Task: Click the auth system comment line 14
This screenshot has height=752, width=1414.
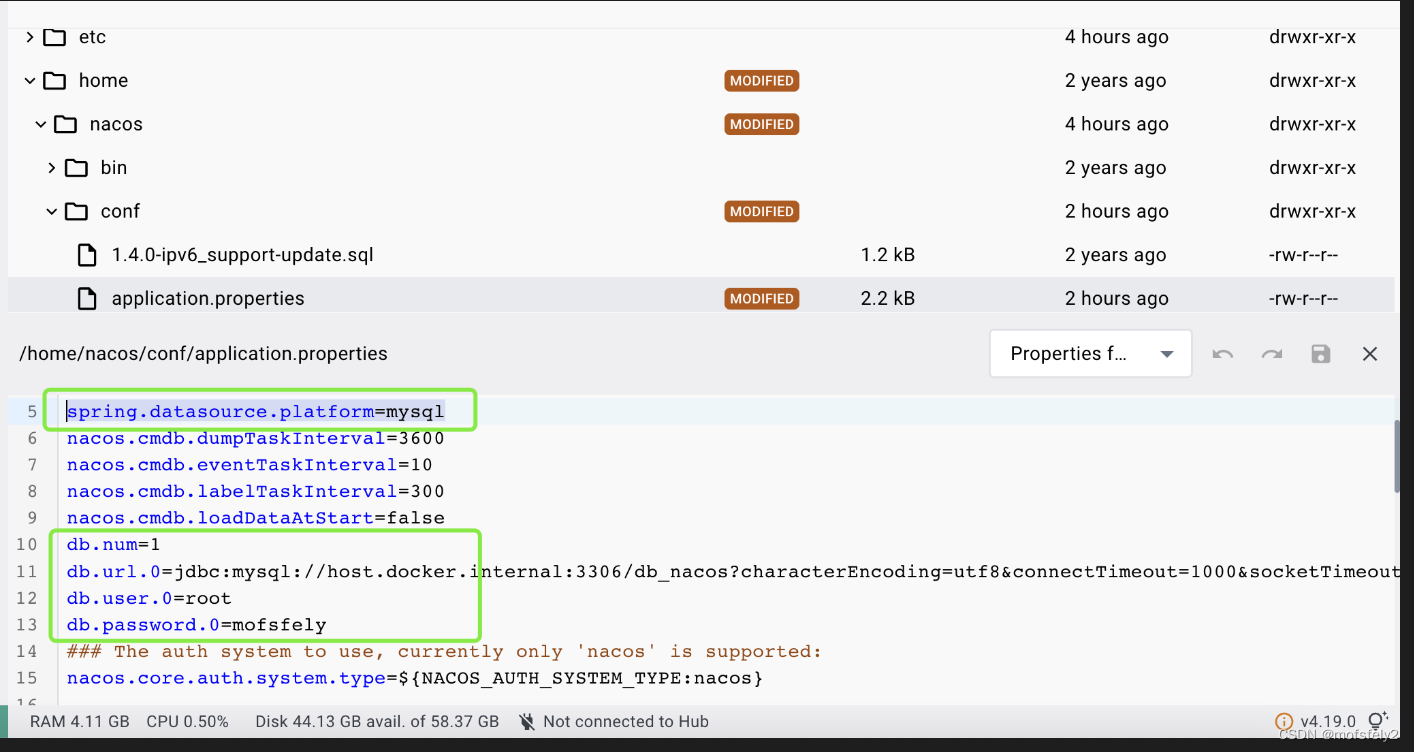Action: point(444,652)
